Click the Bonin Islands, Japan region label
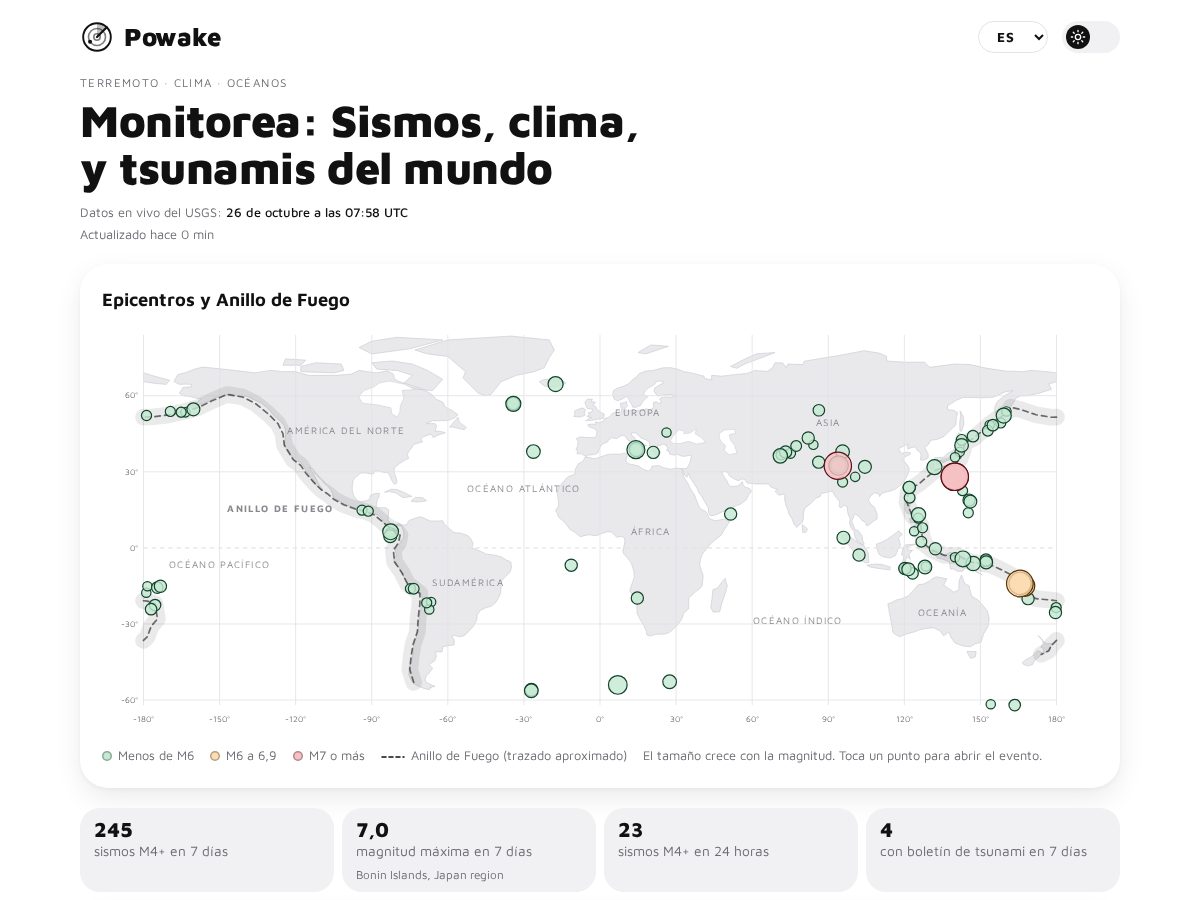This screenshot has width=1200, height=900. point(430,875)
